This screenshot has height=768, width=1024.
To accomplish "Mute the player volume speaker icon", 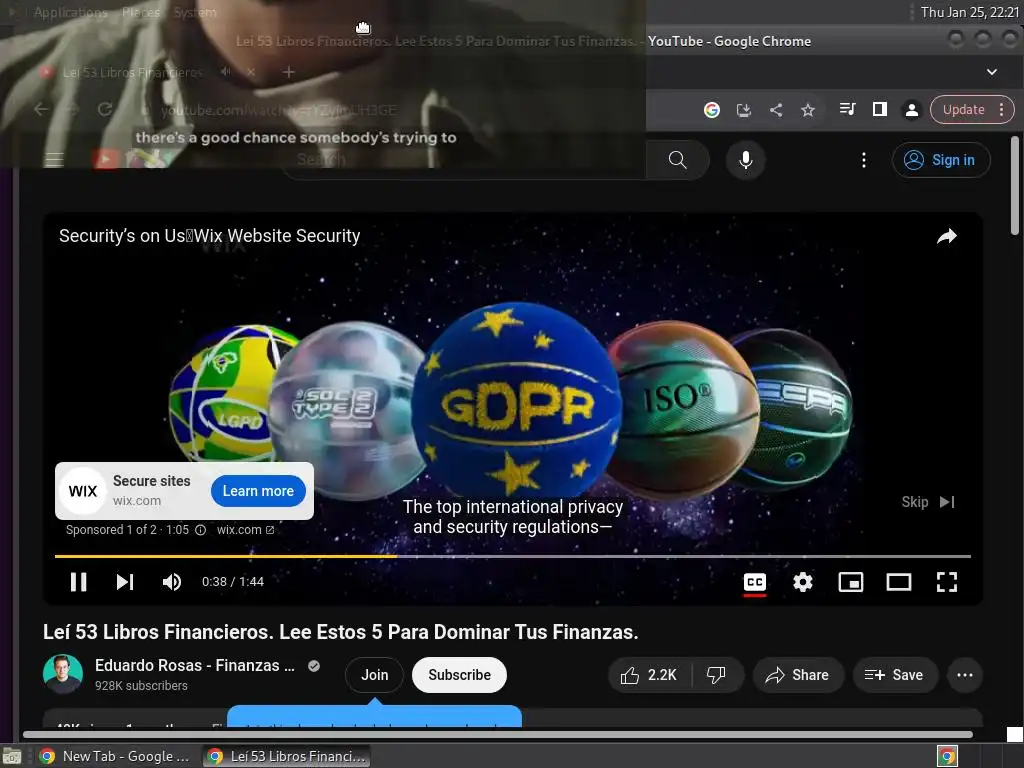I will pos(171,581).
